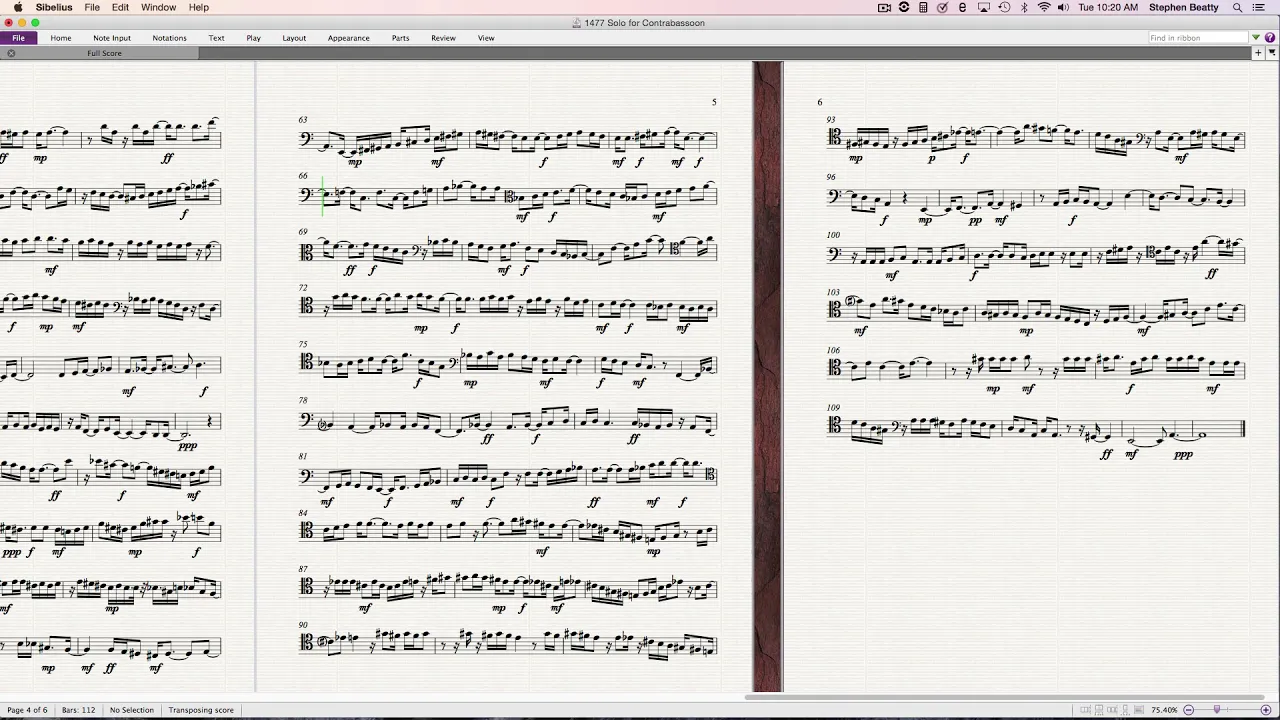This screenshot has width=1280, height=720.
Task: Open the Apple menu
Action: coord(17,7)
